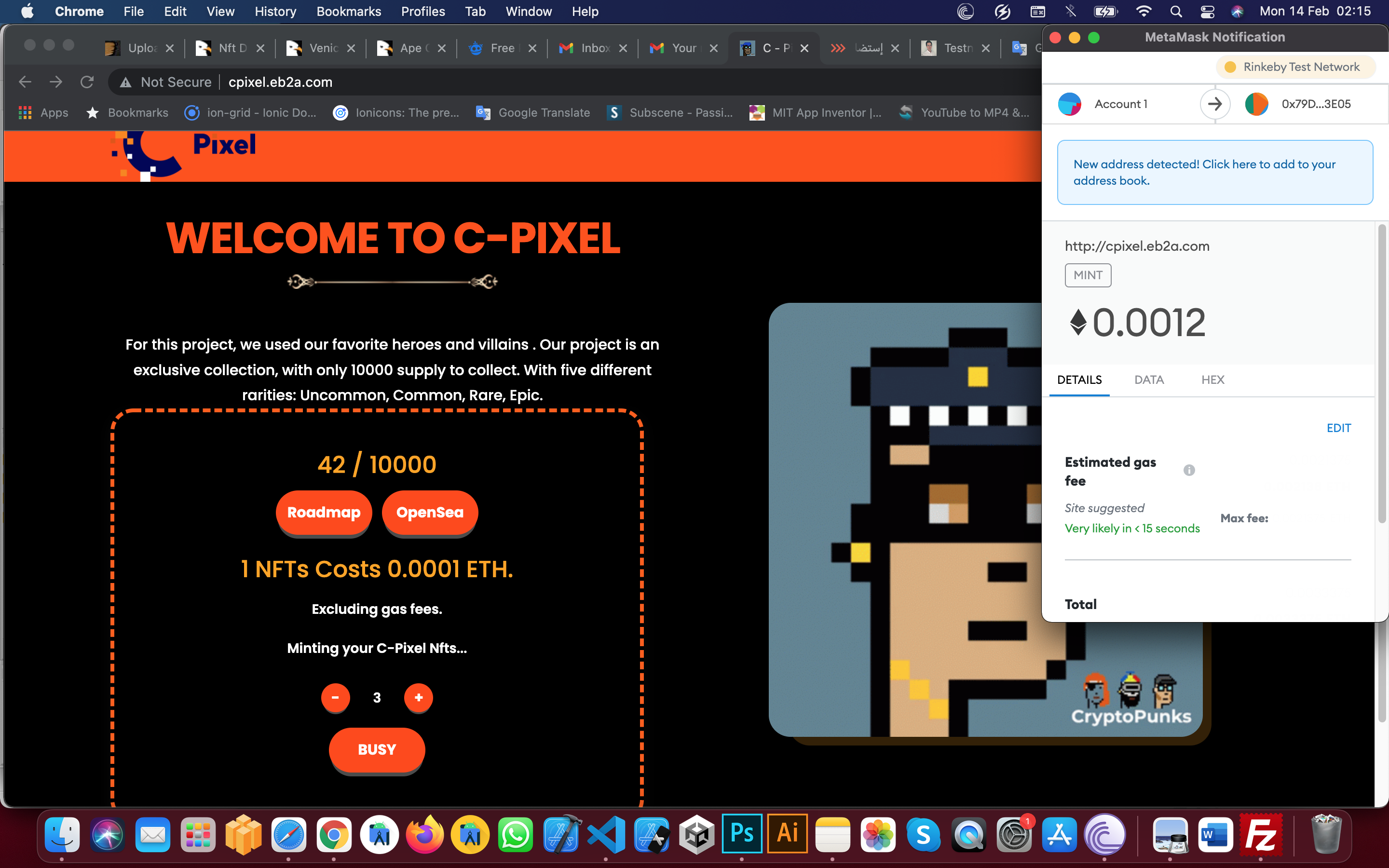
Task: Open the Roadmap button
Action: pos(324,512)
